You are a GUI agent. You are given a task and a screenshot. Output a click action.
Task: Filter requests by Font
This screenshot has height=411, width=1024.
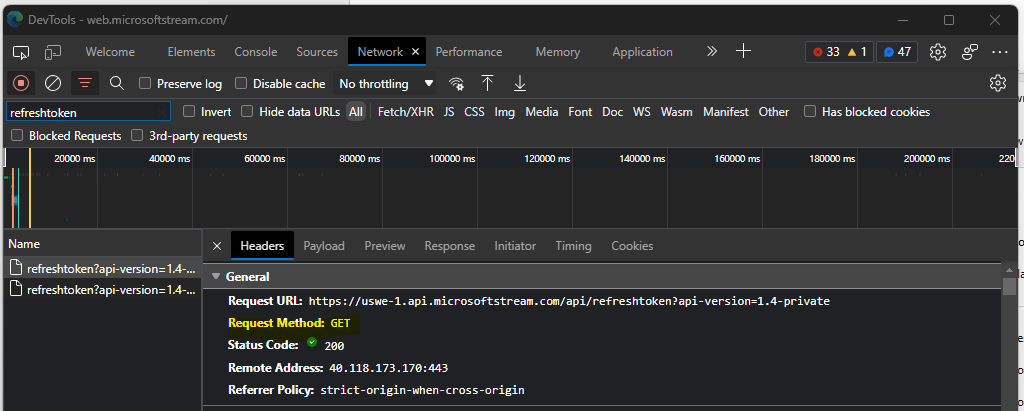[580, 112]
